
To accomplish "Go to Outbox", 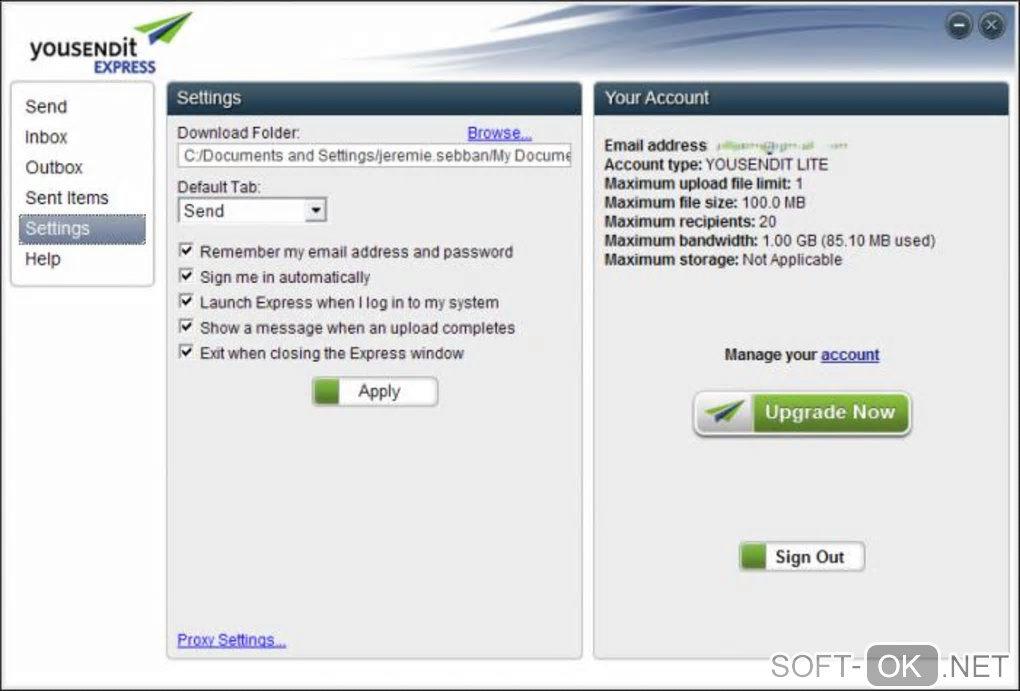I will pyautogui.click(x=54, y=168).
